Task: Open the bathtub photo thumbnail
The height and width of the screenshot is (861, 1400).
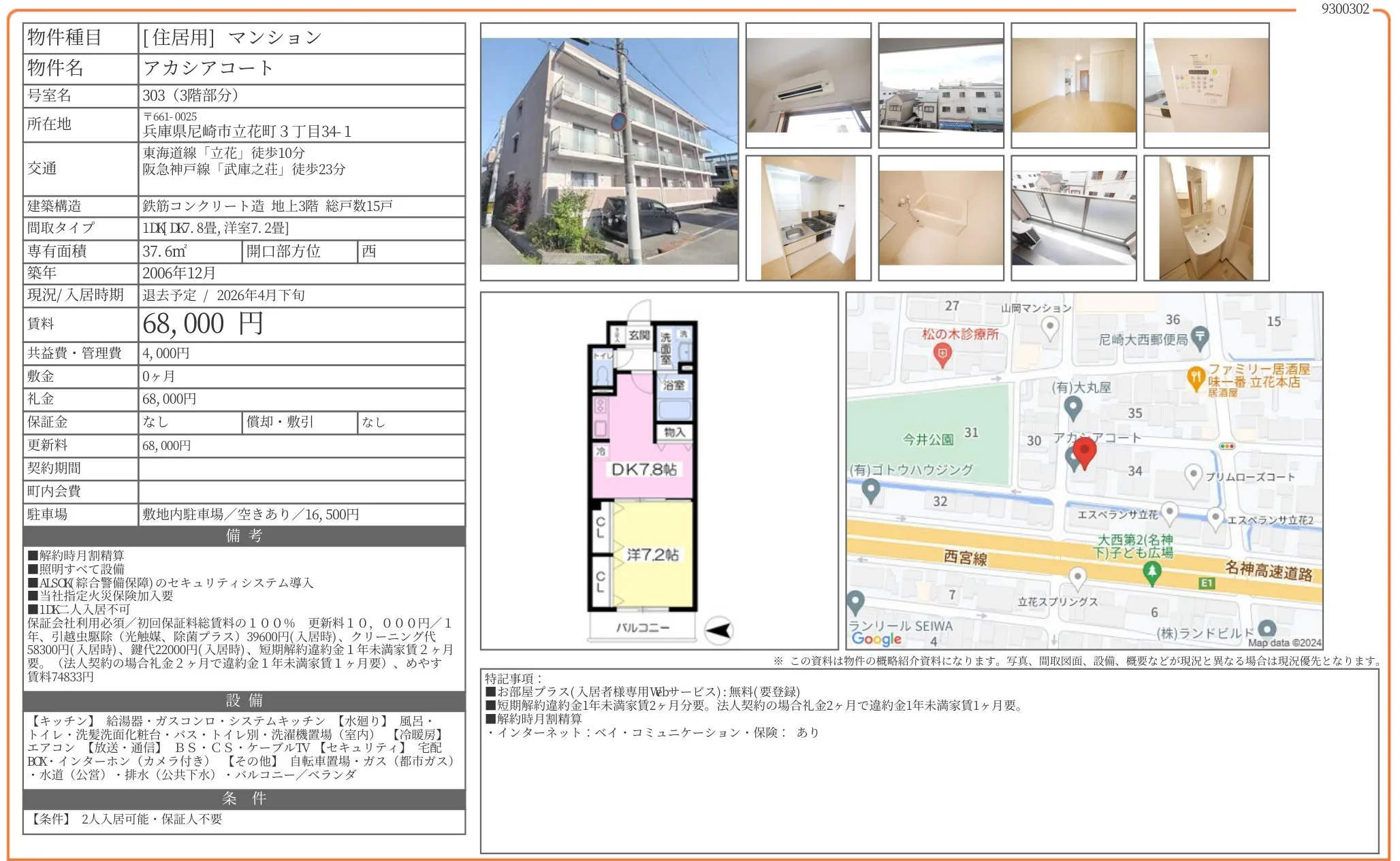Action: coord(940,218)
